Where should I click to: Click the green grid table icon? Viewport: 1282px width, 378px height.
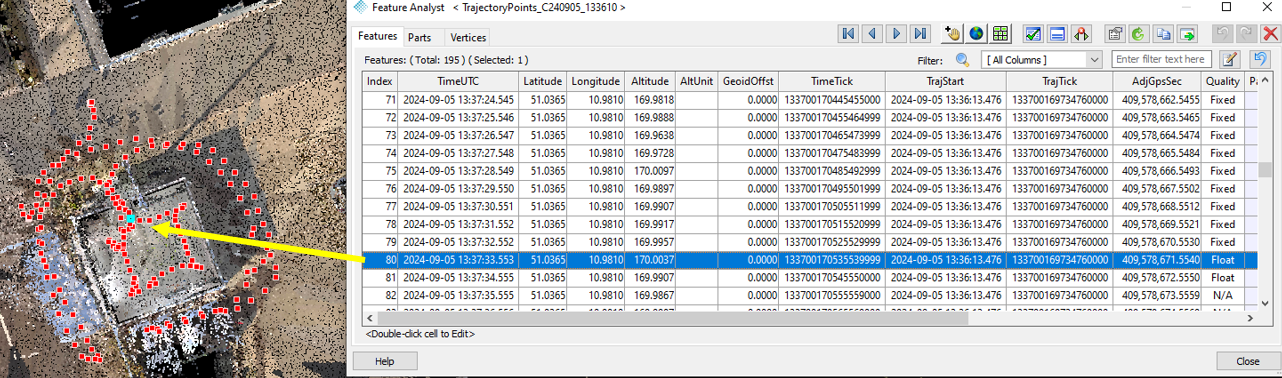(1000, 34)
